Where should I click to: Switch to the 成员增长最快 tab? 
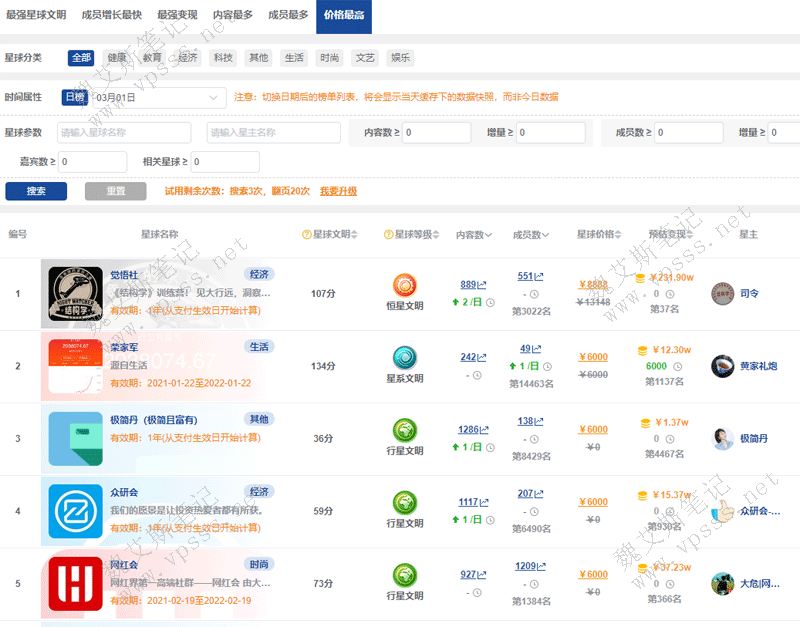coord(112,15)
